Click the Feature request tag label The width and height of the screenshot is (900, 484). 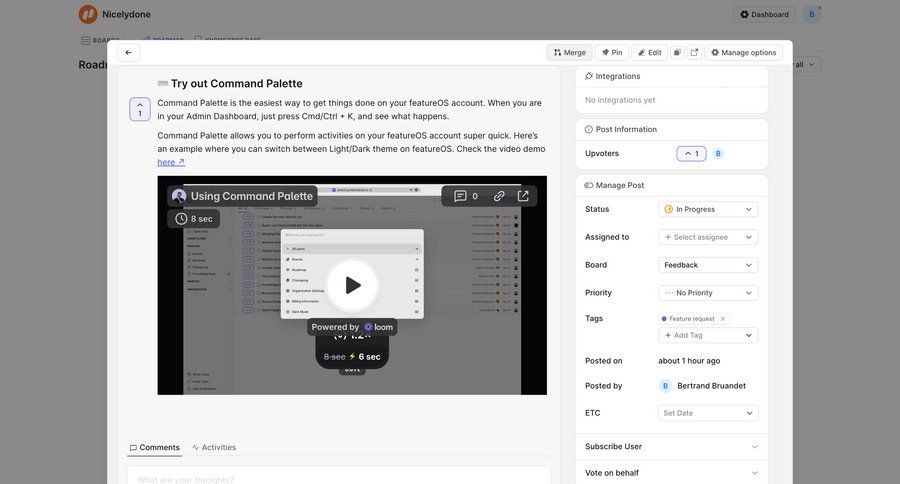691,319
